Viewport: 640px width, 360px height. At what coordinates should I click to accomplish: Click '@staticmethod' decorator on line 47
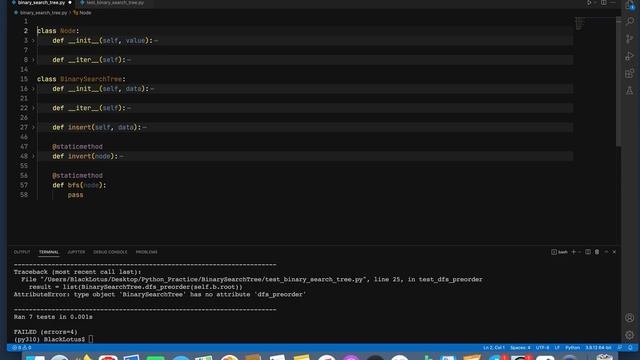(x=78, y=146)
